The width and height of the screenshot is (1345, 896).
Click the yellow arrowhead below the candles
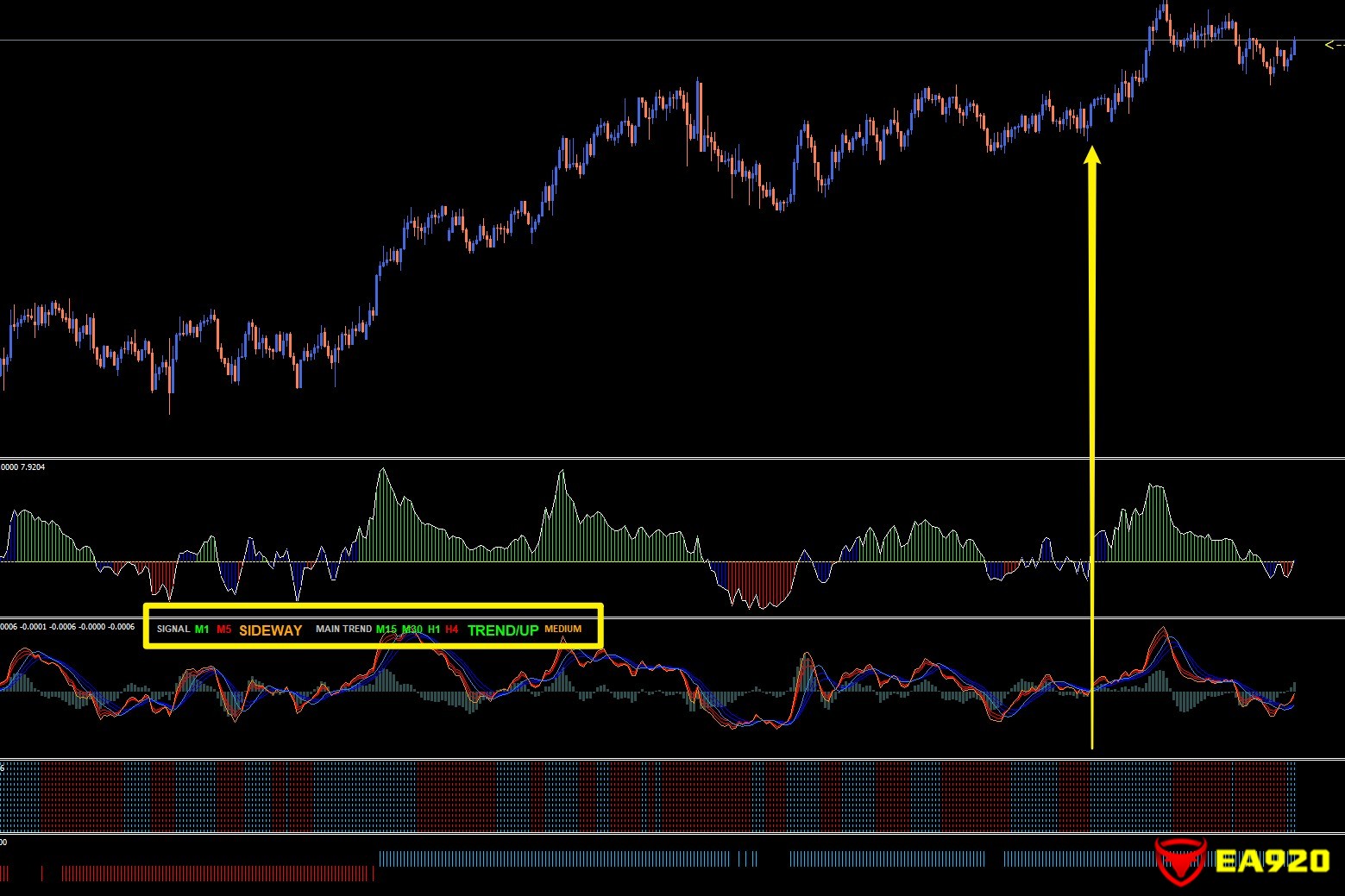pyautogui.click(x=1092, y=155)
